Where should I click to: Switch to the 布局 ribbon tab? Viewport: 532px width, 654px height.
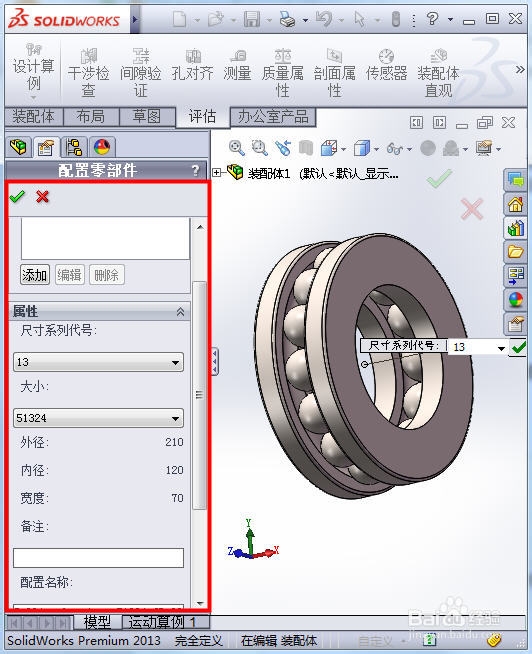[91, 116]
